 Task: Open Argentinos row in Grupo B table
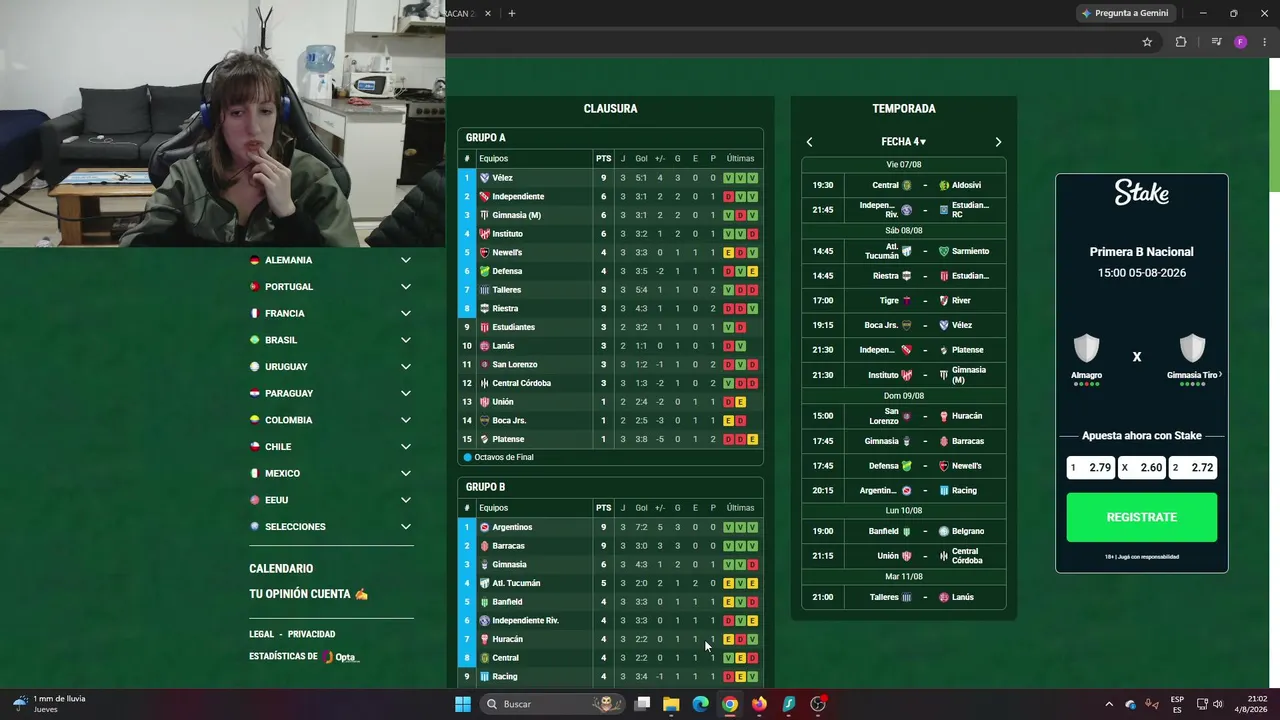tap(610, 527)
